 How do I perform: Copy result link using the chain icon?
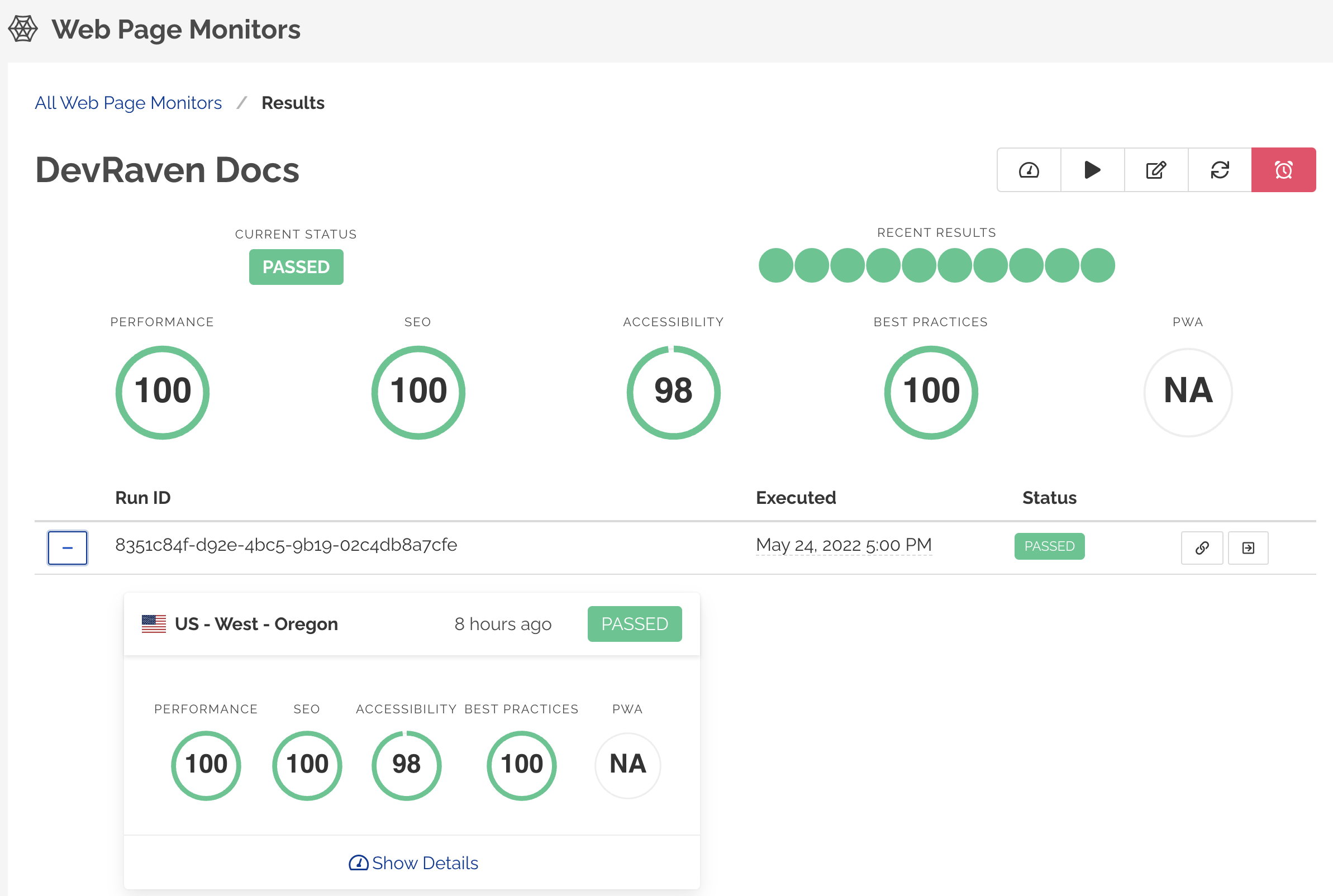(x=1202, y=547)
